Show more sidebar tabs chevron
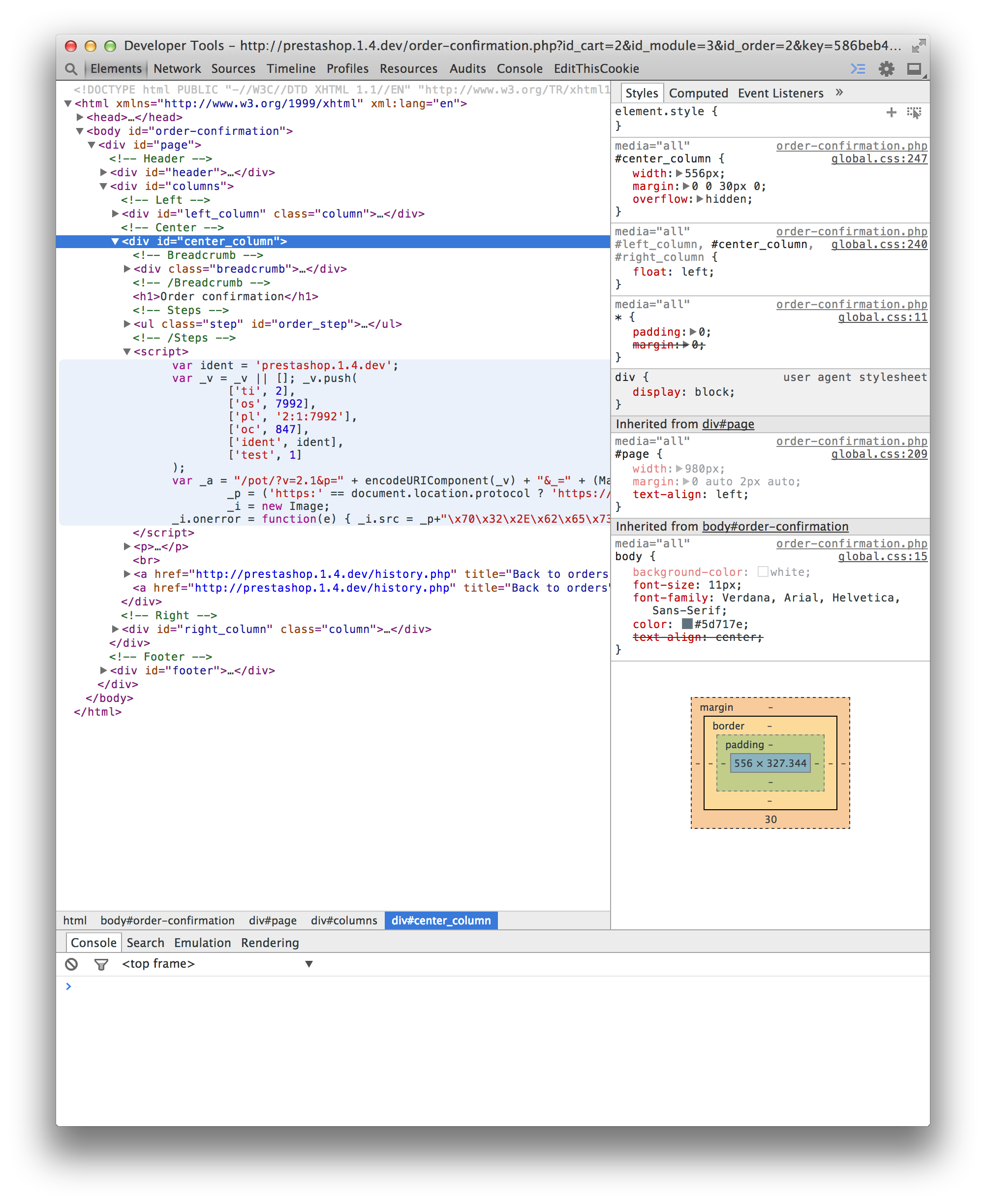Image resolution: width=986 pixels, height=1204 pixels. [x=839, y=93]
